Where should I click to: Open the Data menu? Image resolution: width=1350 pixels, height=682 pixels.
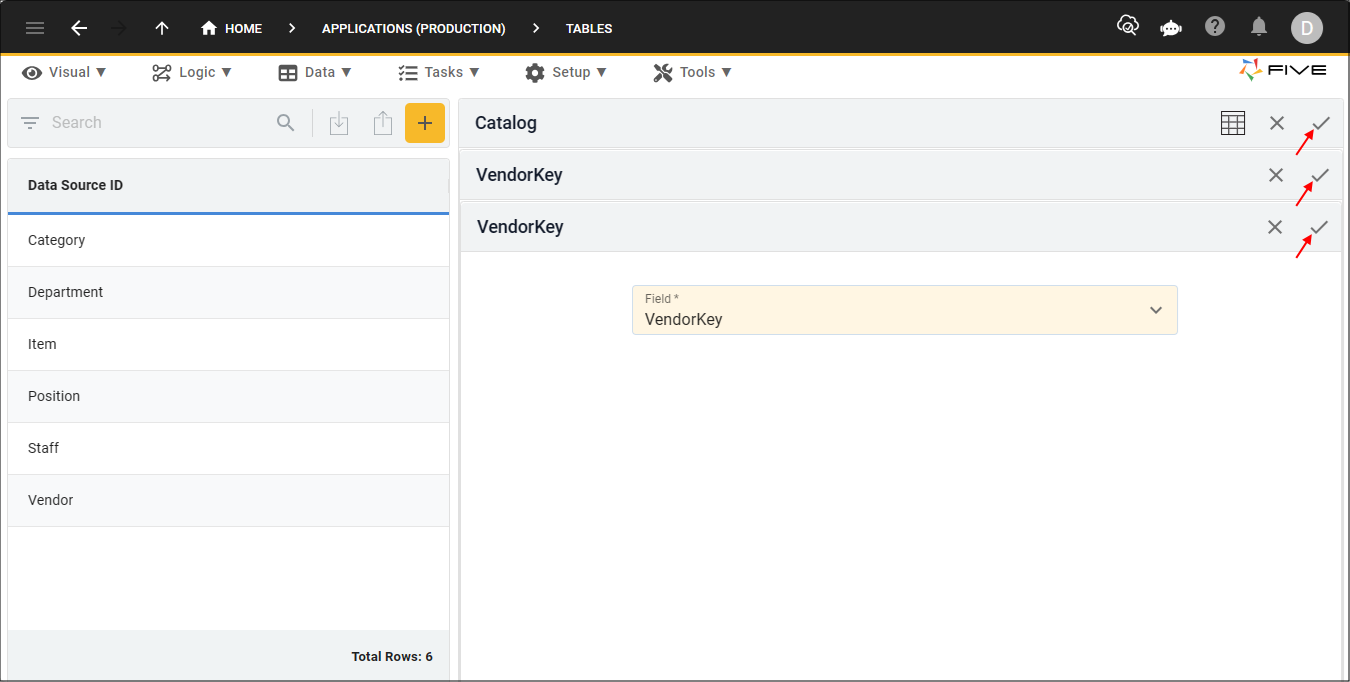pos(315,72)
